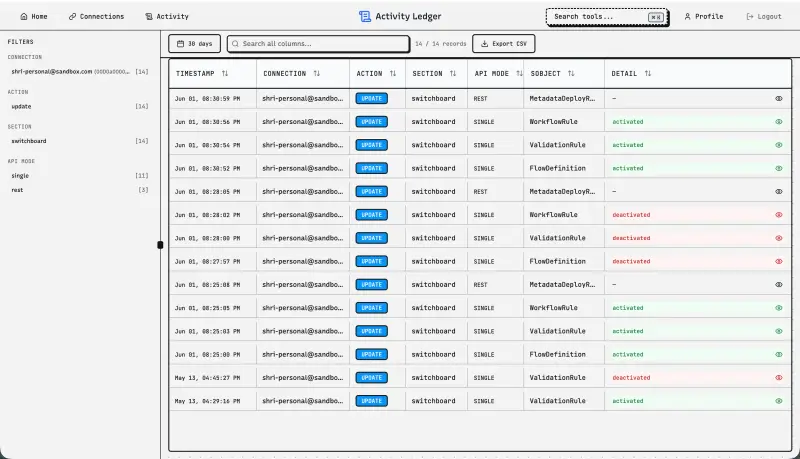Click eye icon of 08:25:05 PM WorkflowRule row
Image resolution: width=800 pixels, height=459 pixels.
pyautogui.click(x=779, y=308)
